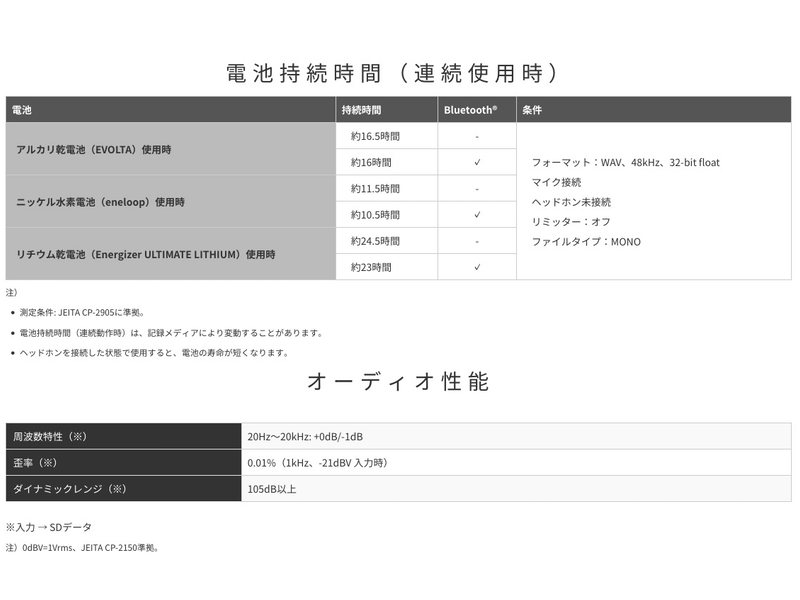Image resolution: width=800 pixels, height=600 pixels.
Task: Click the 周波数特性 row label
Action: tap(50, 437)
